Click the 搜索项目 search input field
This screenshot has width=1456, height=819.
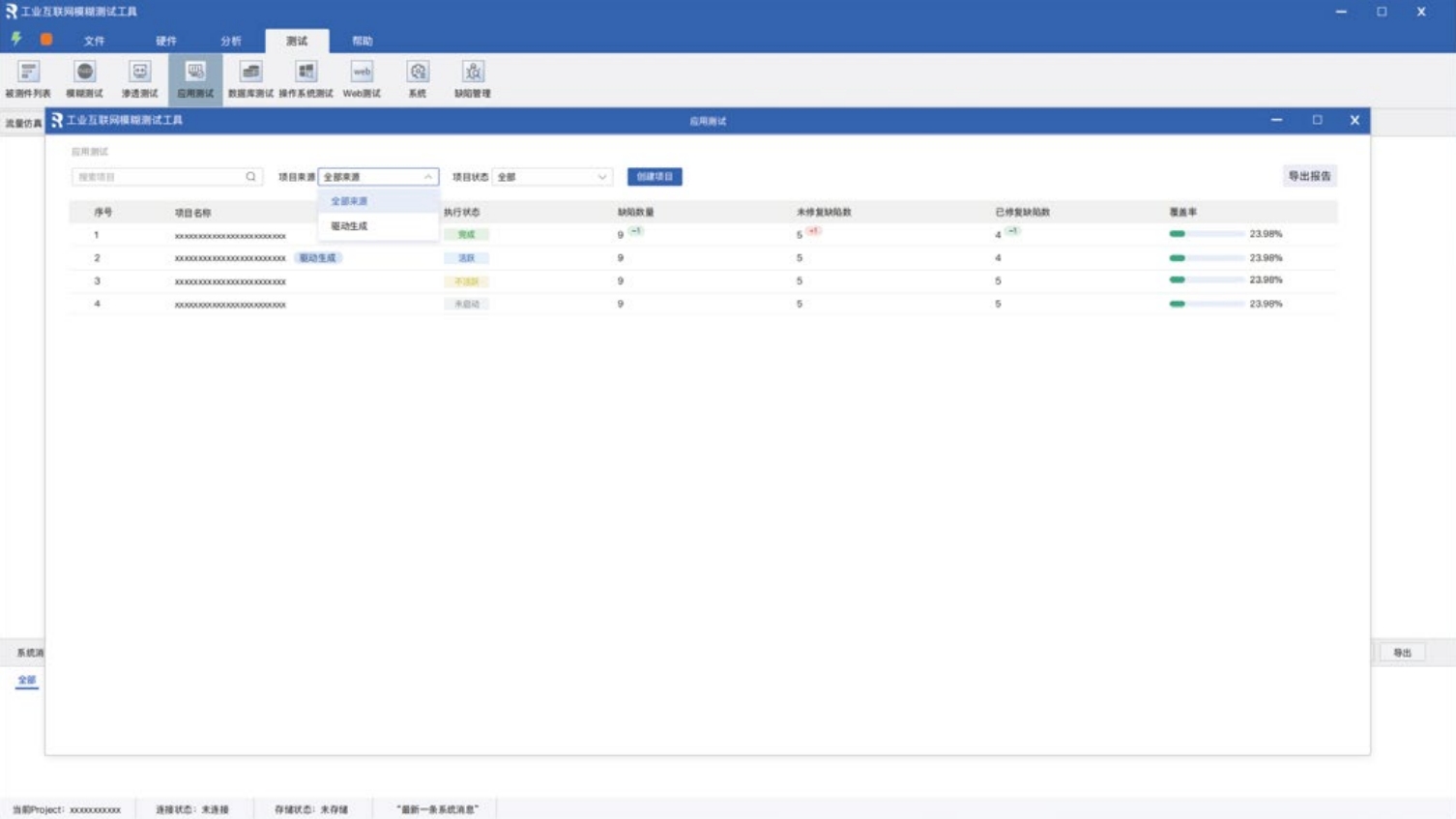click(x=158, y=177)
